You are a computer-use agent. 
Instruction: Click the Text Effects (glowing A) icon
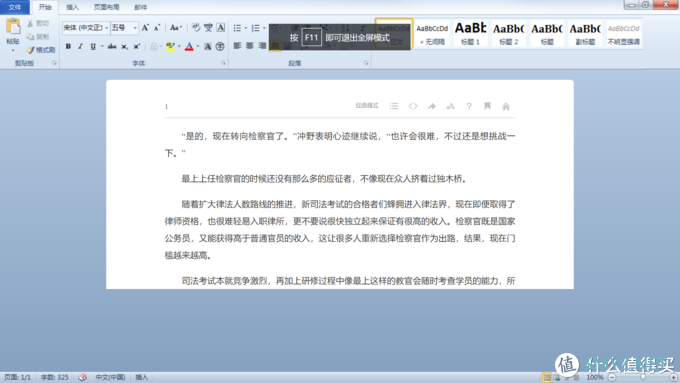[154, 46]
